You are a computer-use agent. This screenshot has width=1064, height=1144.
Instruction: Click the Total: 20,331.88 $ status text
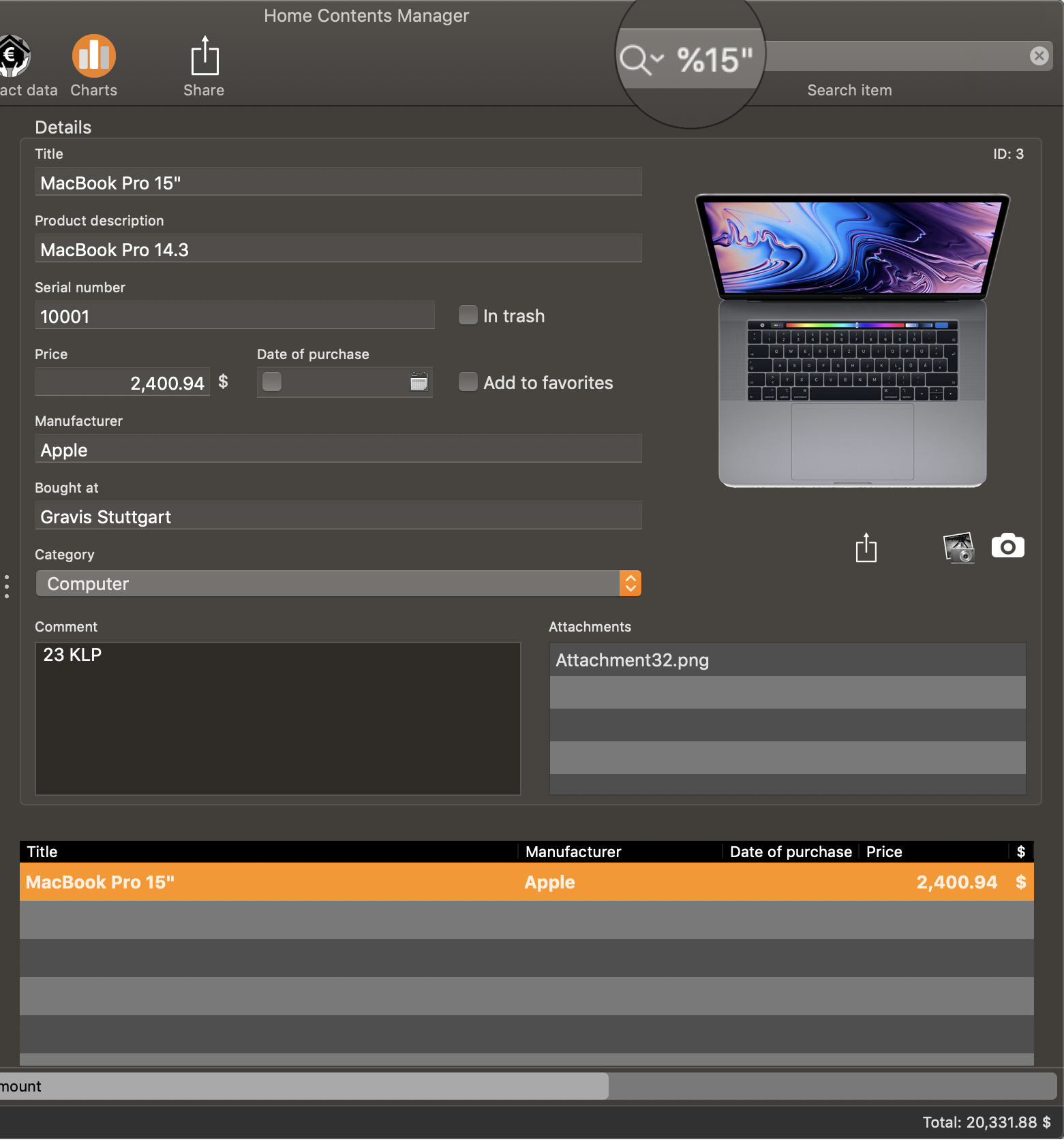986,1122
